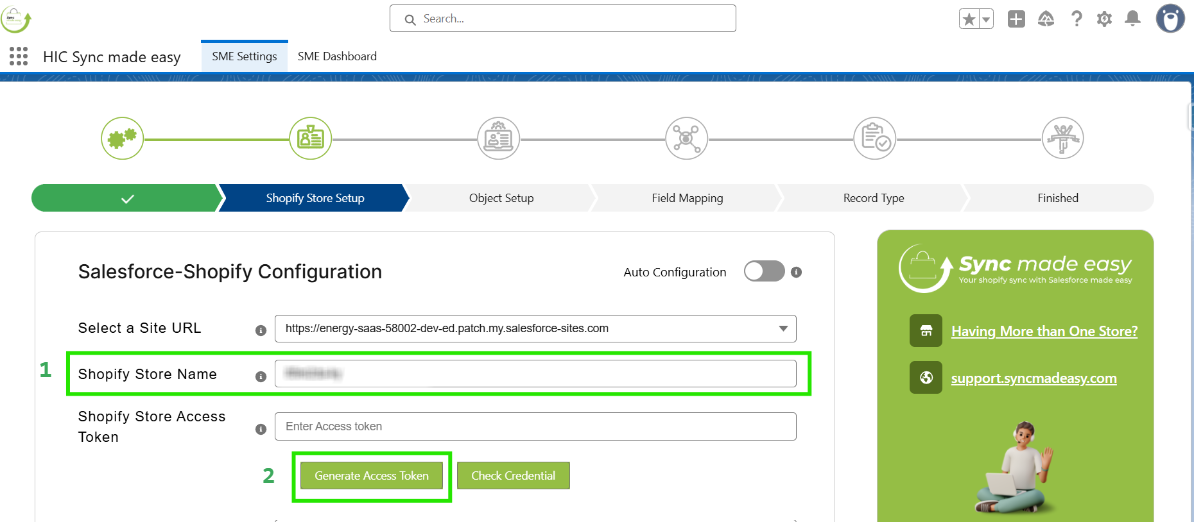The width and height of the screenshot is (1194, 522).
Task: Expand the Select a Site URL dropdown
Action: 782,328
